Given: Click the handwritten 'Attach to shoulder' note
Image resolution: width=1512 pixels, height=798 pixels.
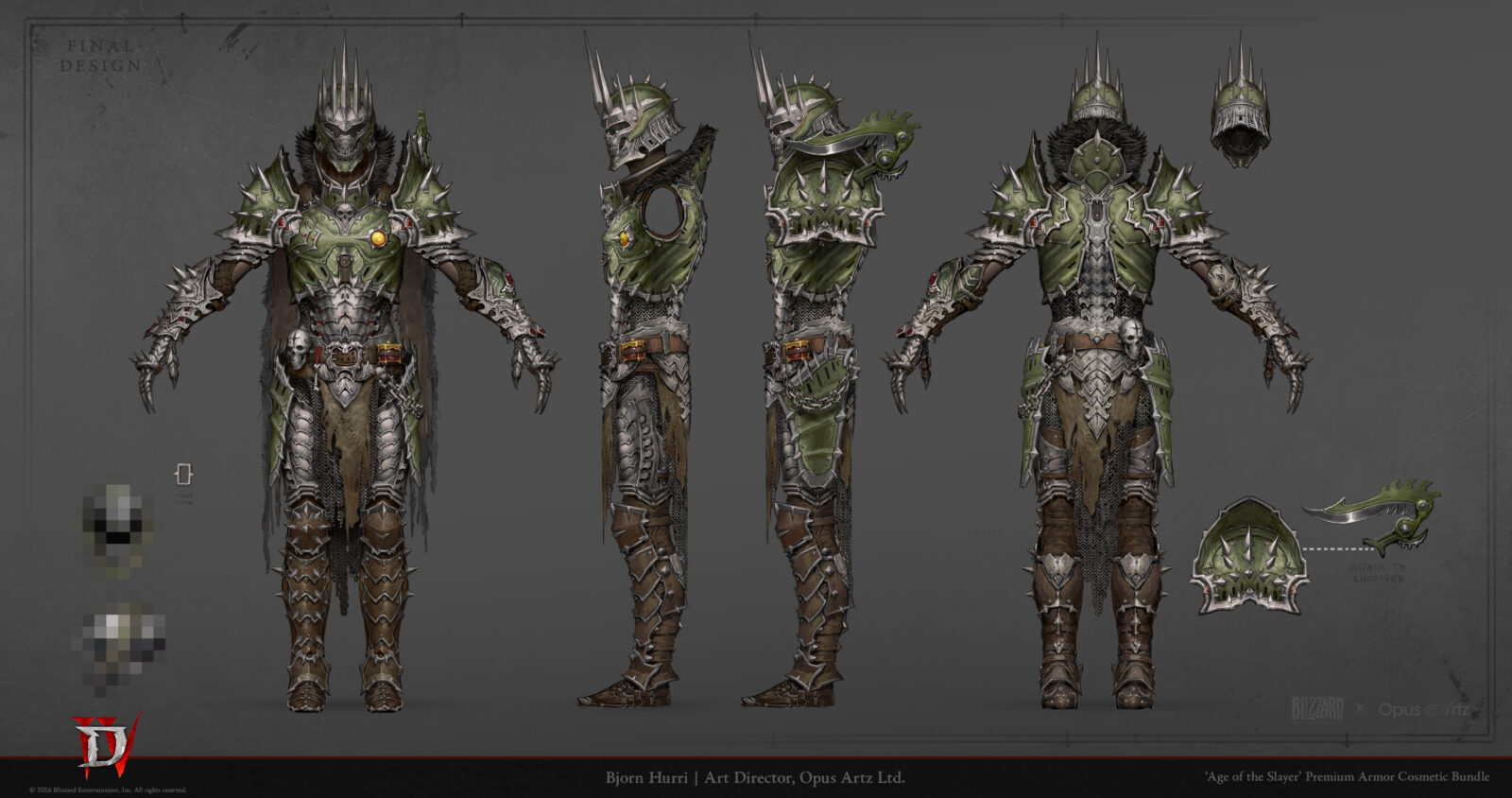Looking at the screenshot, I should tap(1380, 572).
